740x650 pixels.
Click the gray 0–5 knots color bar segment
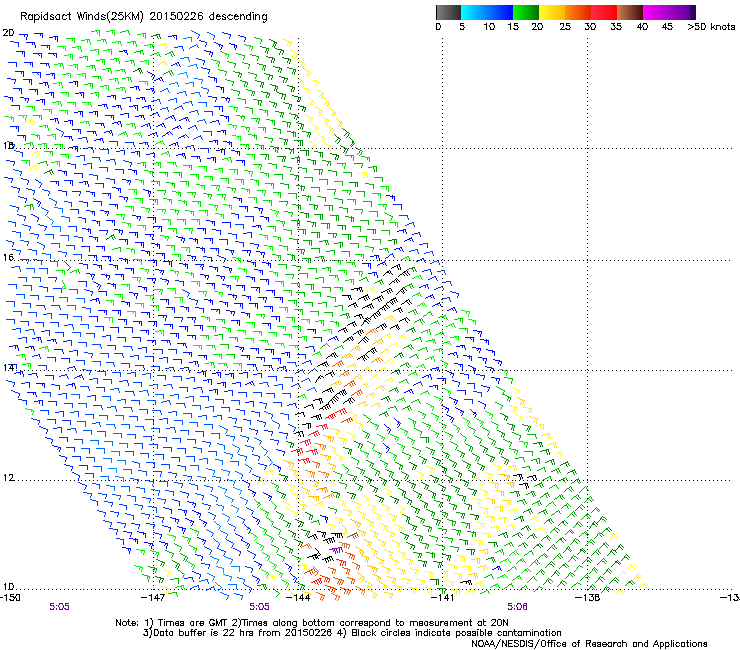point(448,12)
